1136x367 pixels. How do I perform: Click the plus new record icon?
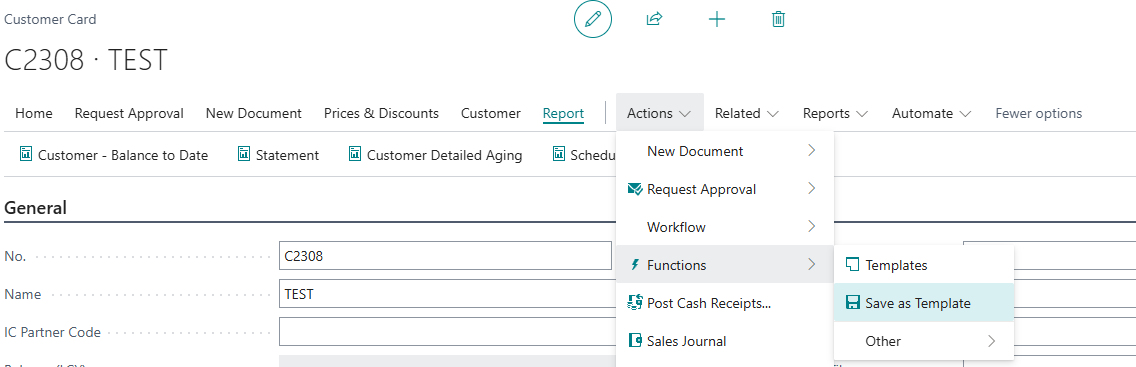pyautogui.click(x=717, y=20)
